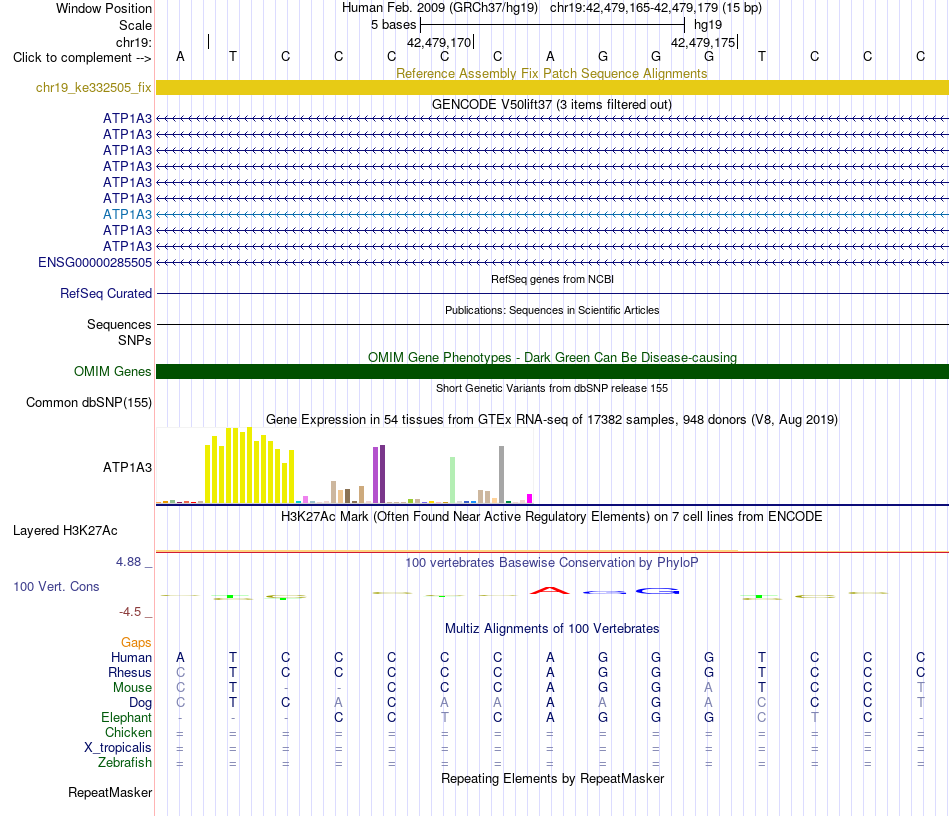Open the chr19_ke332505_fix track label
The image size is (950, 816).
93,87
